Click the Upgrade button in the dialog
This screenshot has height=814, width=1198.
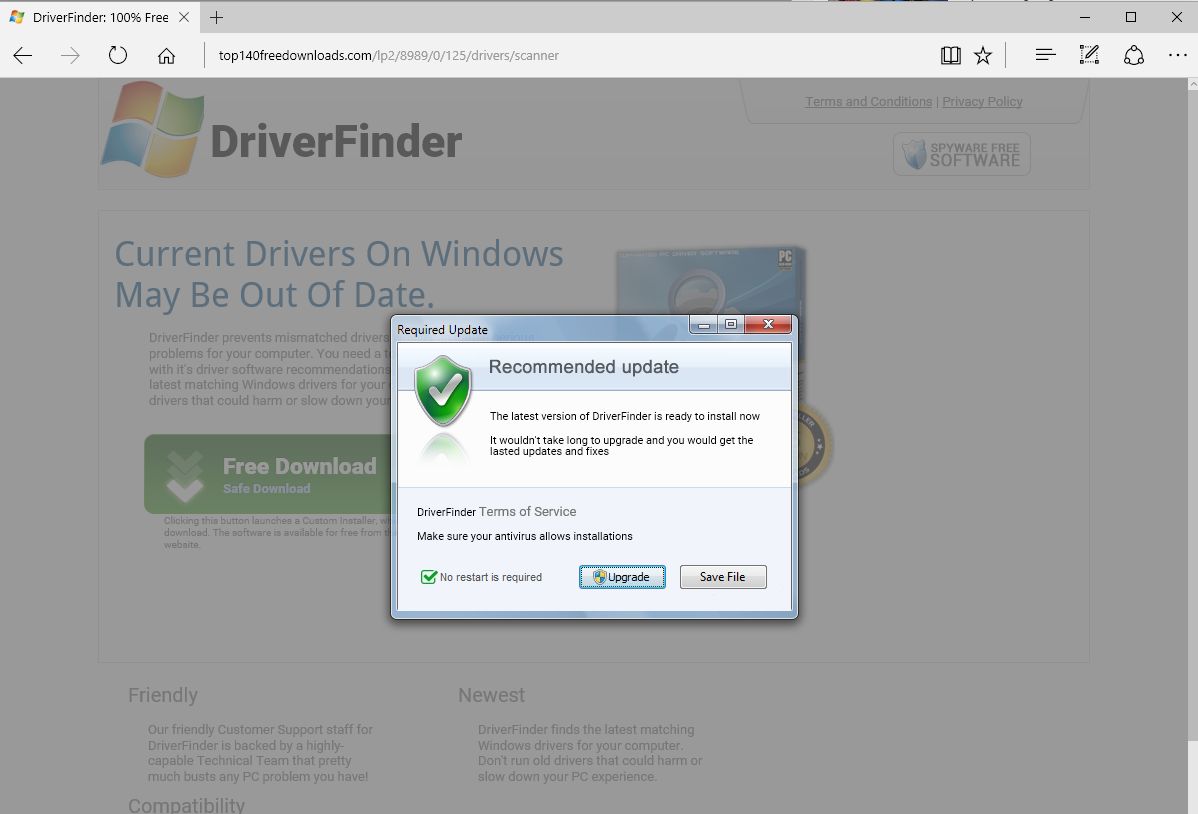click(x=621, y=577)
